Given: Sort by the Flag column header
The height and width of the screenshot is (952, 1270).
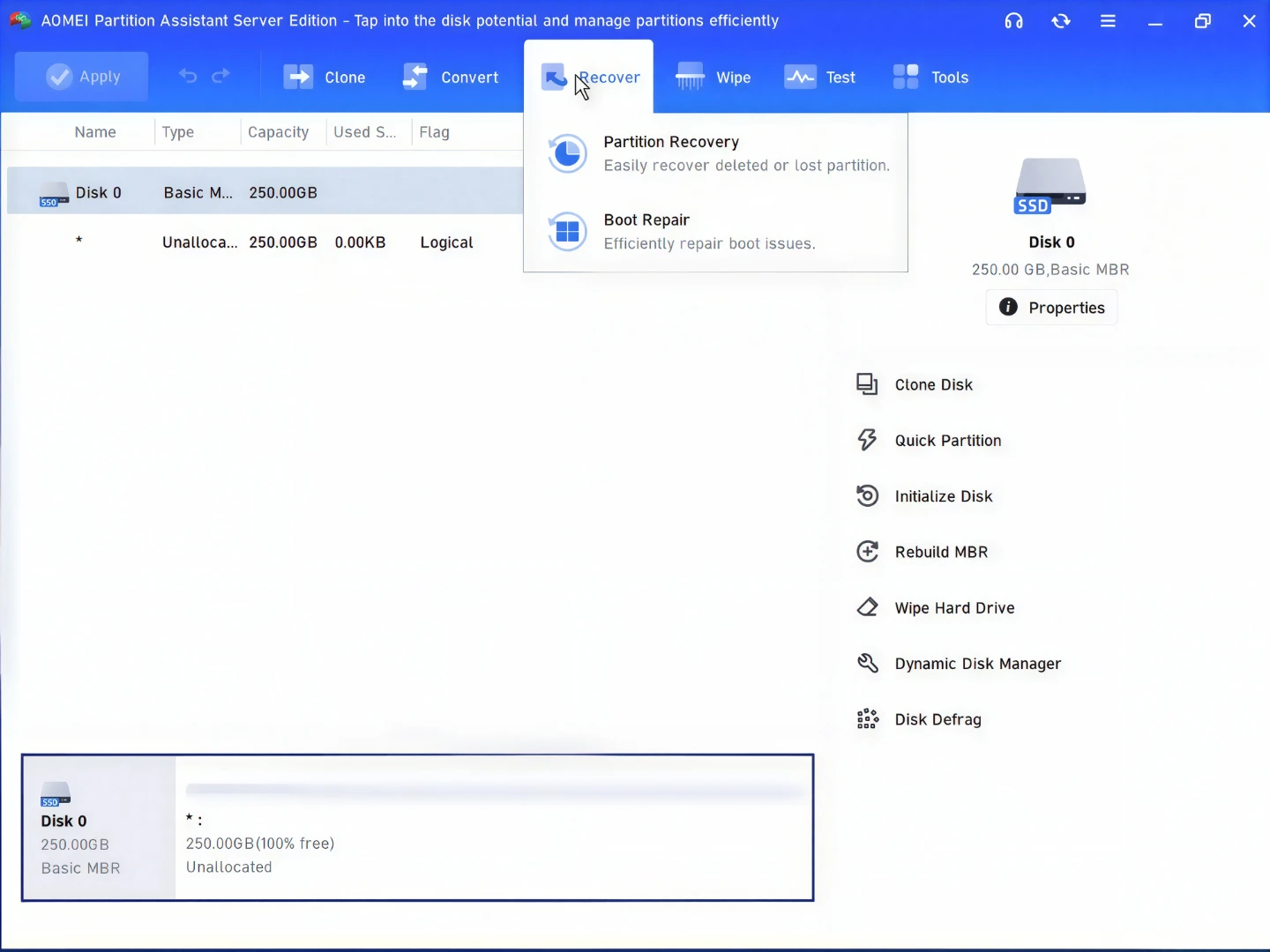Looking at the screenshot, I should pyautogui.click(x=435, y=132).
